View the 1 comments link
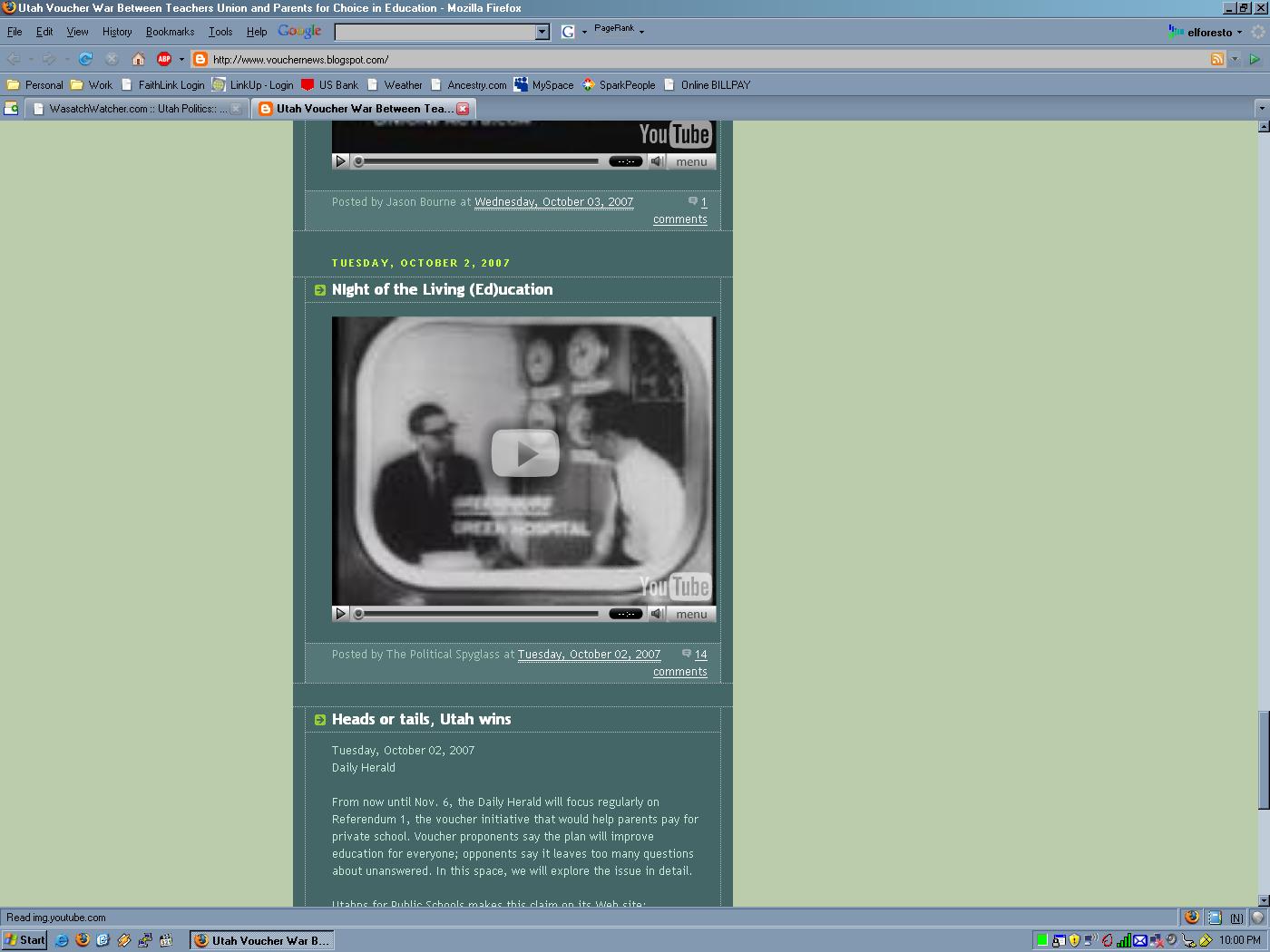The image size is (1270, 952). (682, 210)
